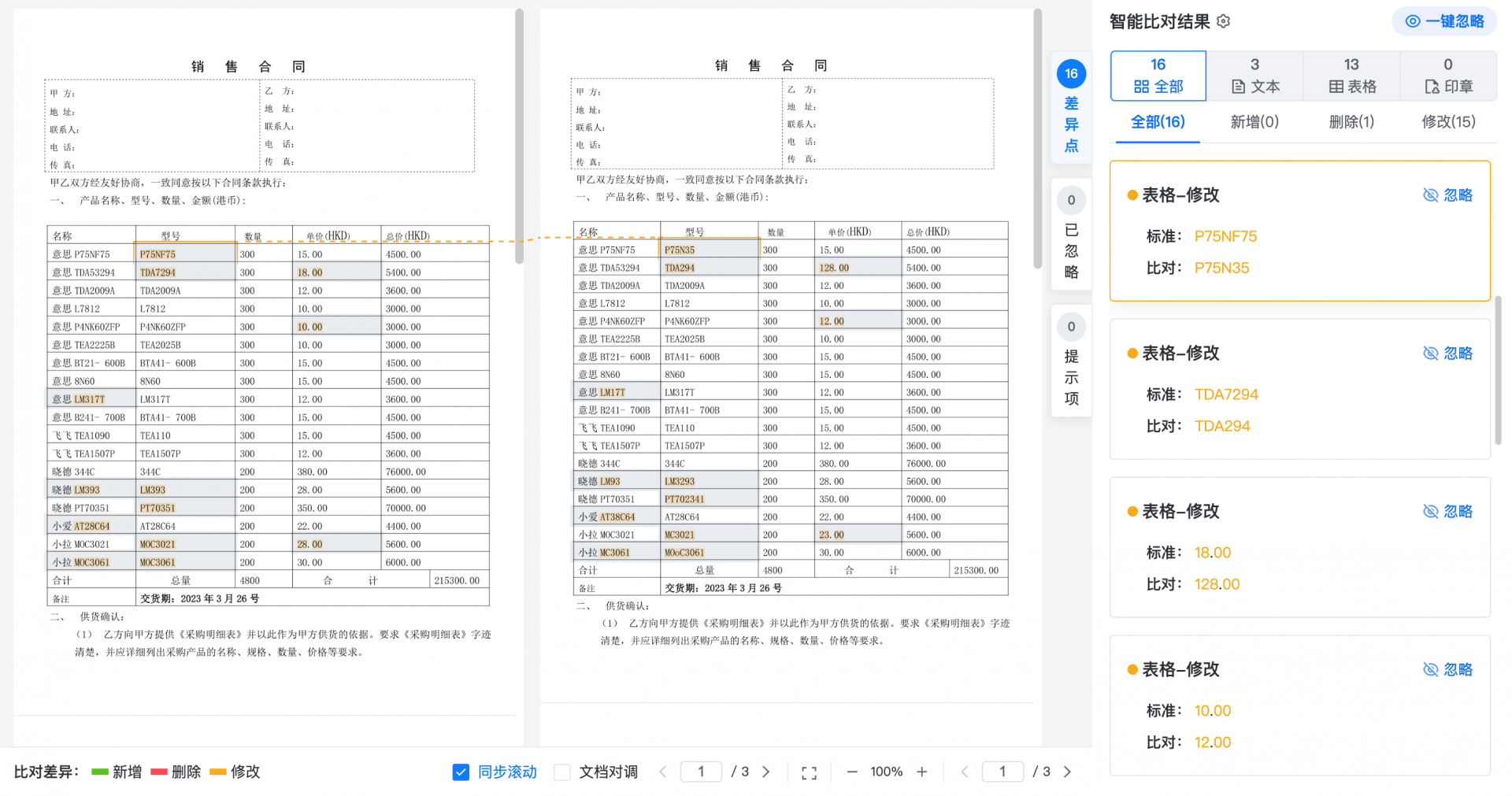Ignore the P75NF75 table modification
This screenshot has width=1512, height=796.
pyautogui.click(x=1447, y=195)
